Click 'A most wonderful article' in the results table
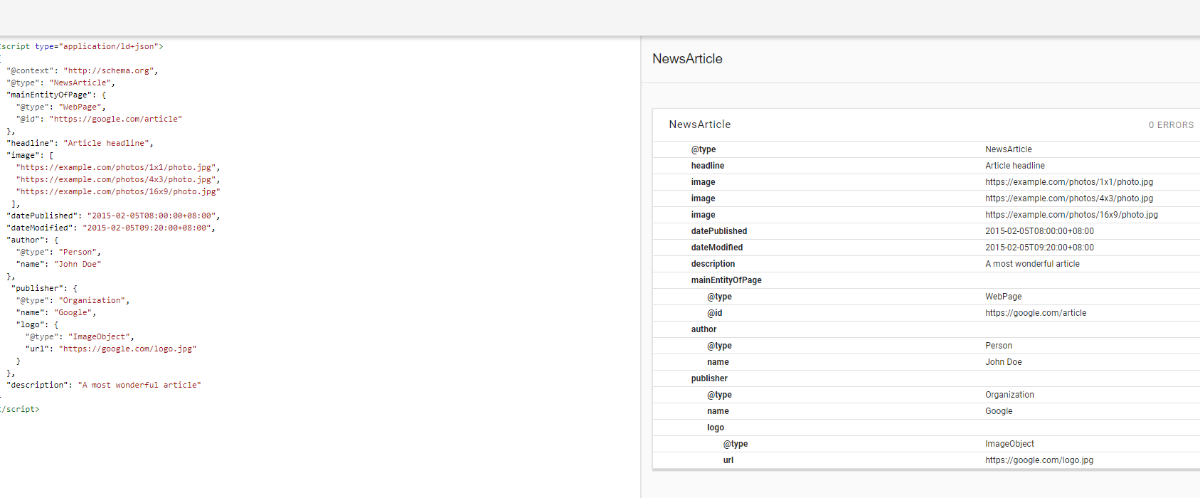The height and width of the screenshot is (498, 1200). [x=1032, y=264]
